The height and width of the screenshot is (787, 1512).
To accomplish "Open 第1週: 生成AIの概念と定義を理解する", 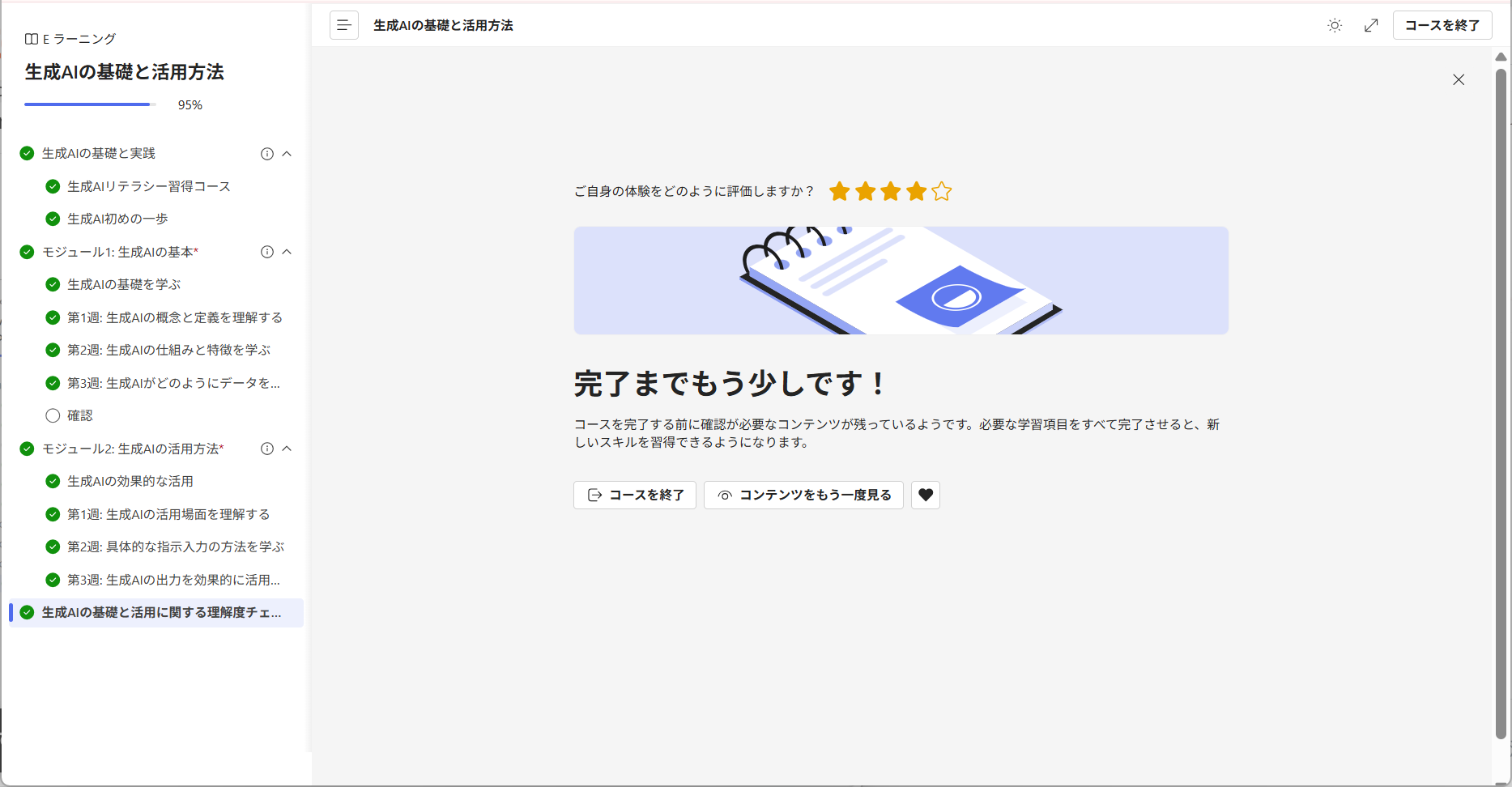I will (175, 317).
